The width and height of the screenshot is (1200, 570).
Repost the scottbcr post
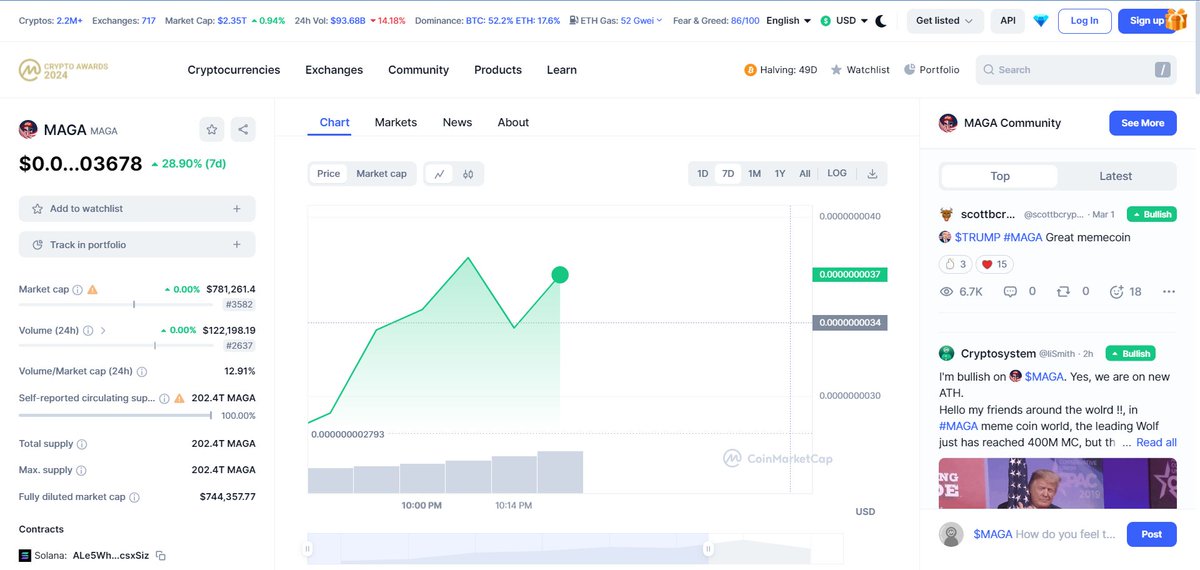(1063, 292)
